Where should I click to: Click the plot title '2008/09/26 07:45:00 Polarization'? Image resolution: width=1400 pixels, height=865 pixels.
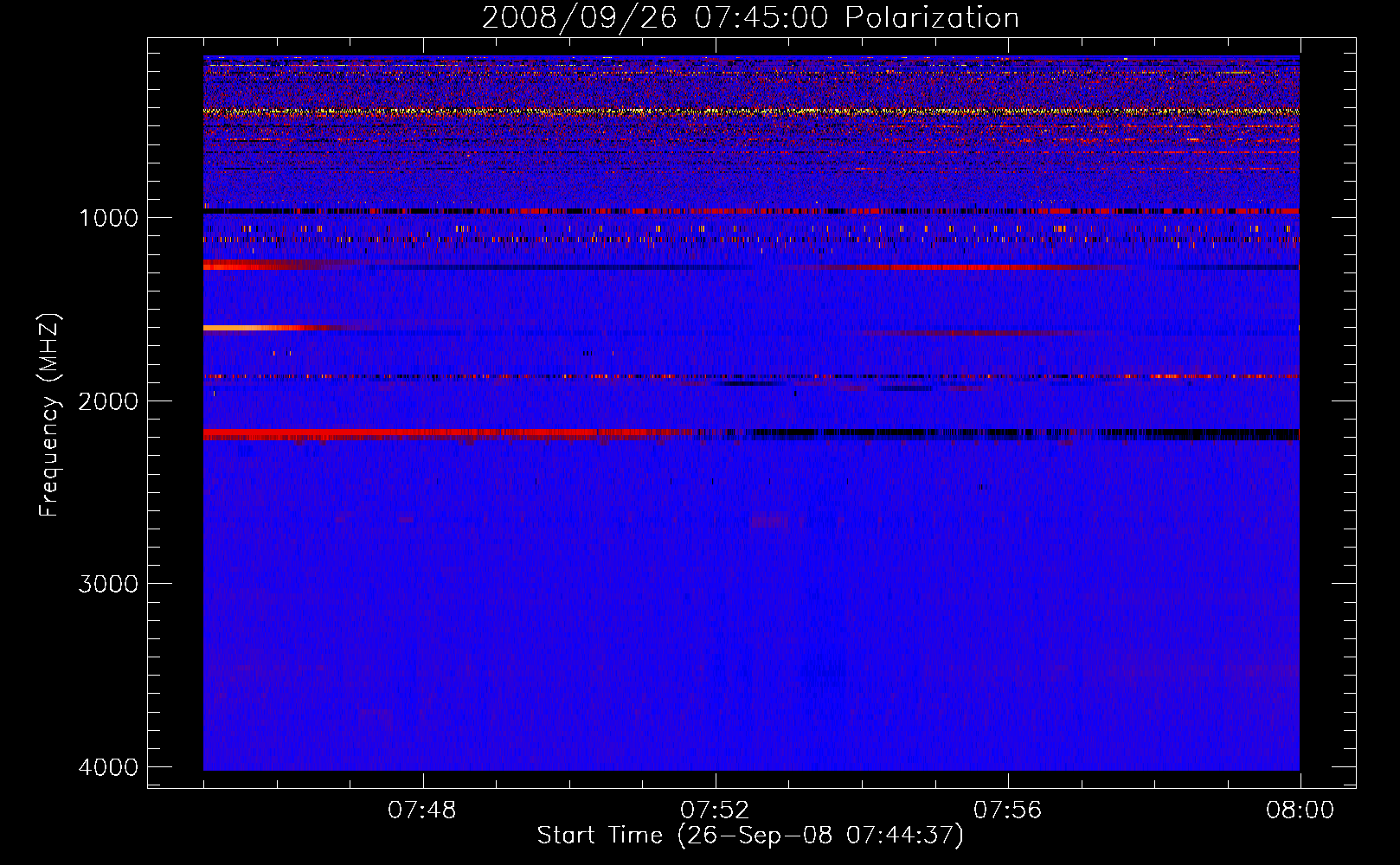750,17
